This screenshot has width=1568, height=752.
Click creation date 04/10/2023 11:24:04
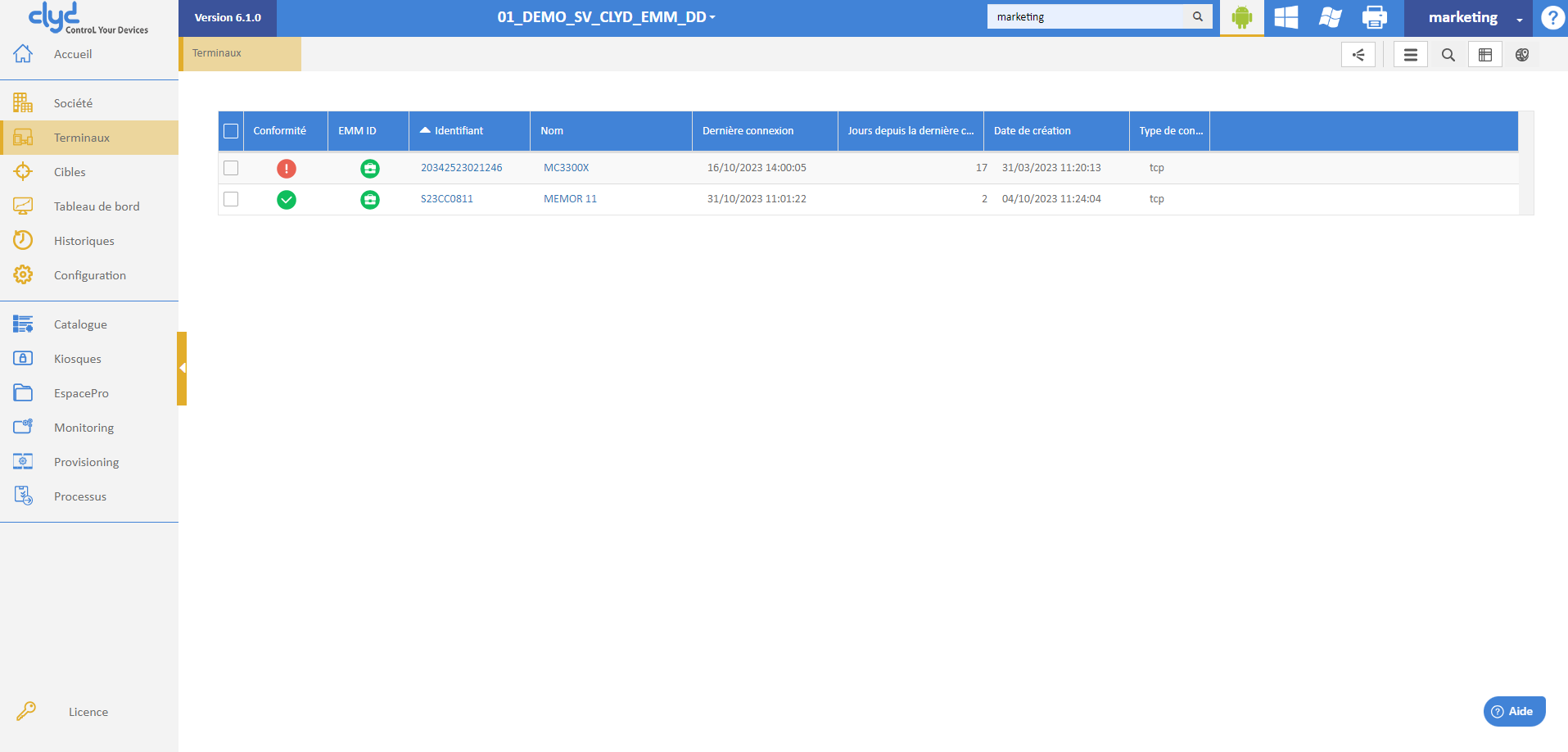pyautogui.click(x=1051, y=199)
